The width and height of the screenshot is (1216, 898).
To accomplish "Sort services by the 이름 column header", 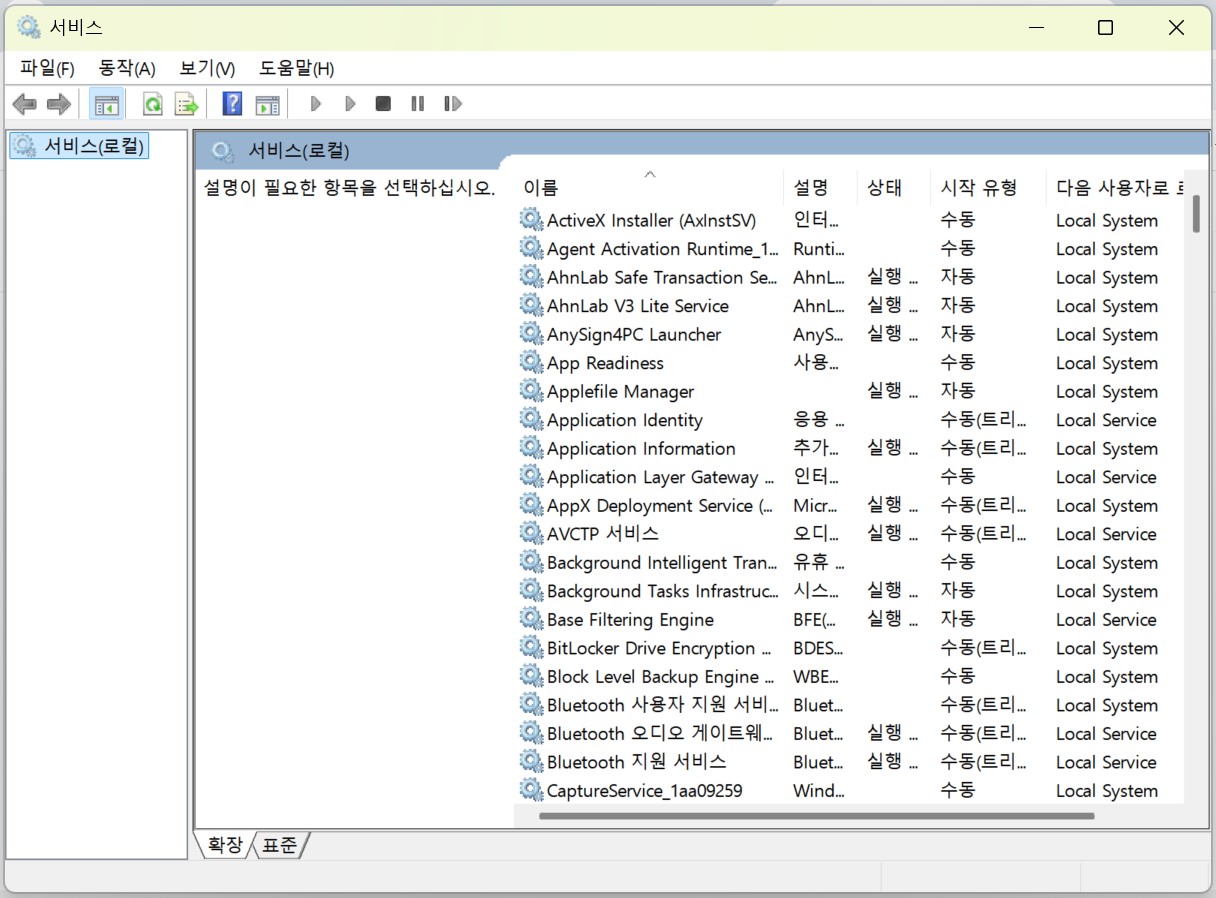I will pyautogui.click(x=541, y=187).
